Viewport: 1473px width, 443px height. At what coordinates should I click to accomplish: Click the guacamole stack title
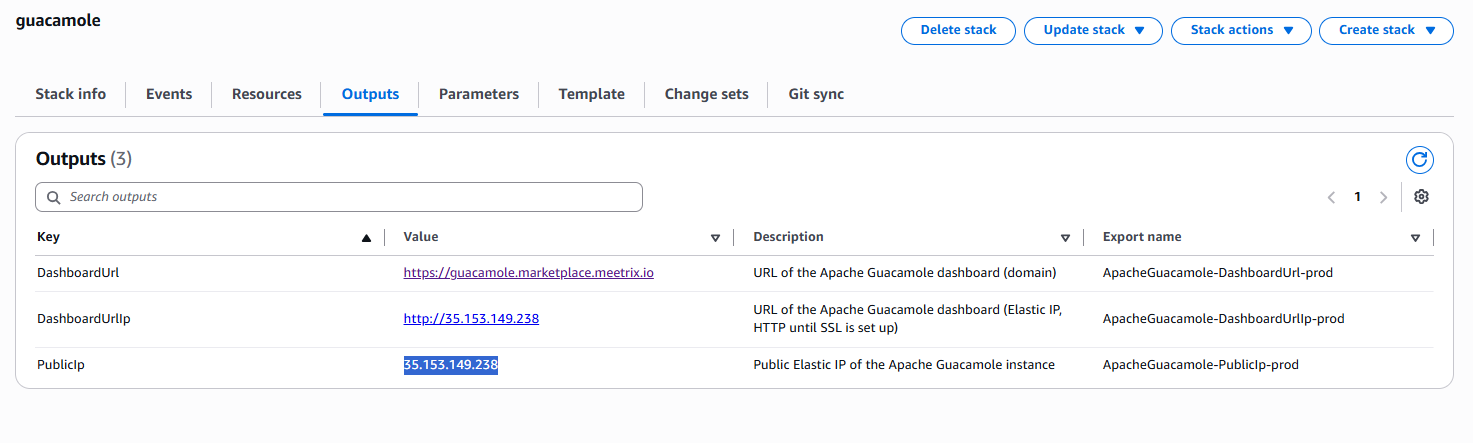coord(58,20)
